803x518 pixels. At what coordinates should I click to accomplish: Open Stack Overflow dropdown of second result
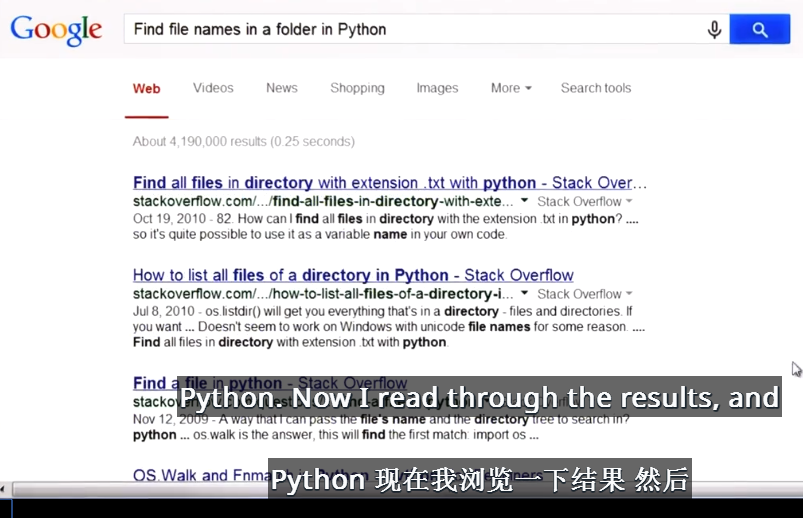coord(585,294)
